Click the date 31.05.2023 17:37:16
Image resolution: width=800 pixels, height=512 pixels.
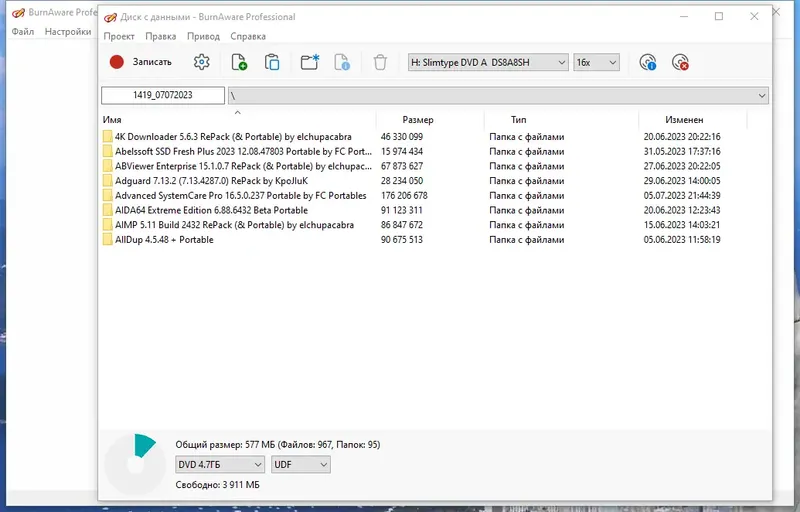(x=682, y=151)
